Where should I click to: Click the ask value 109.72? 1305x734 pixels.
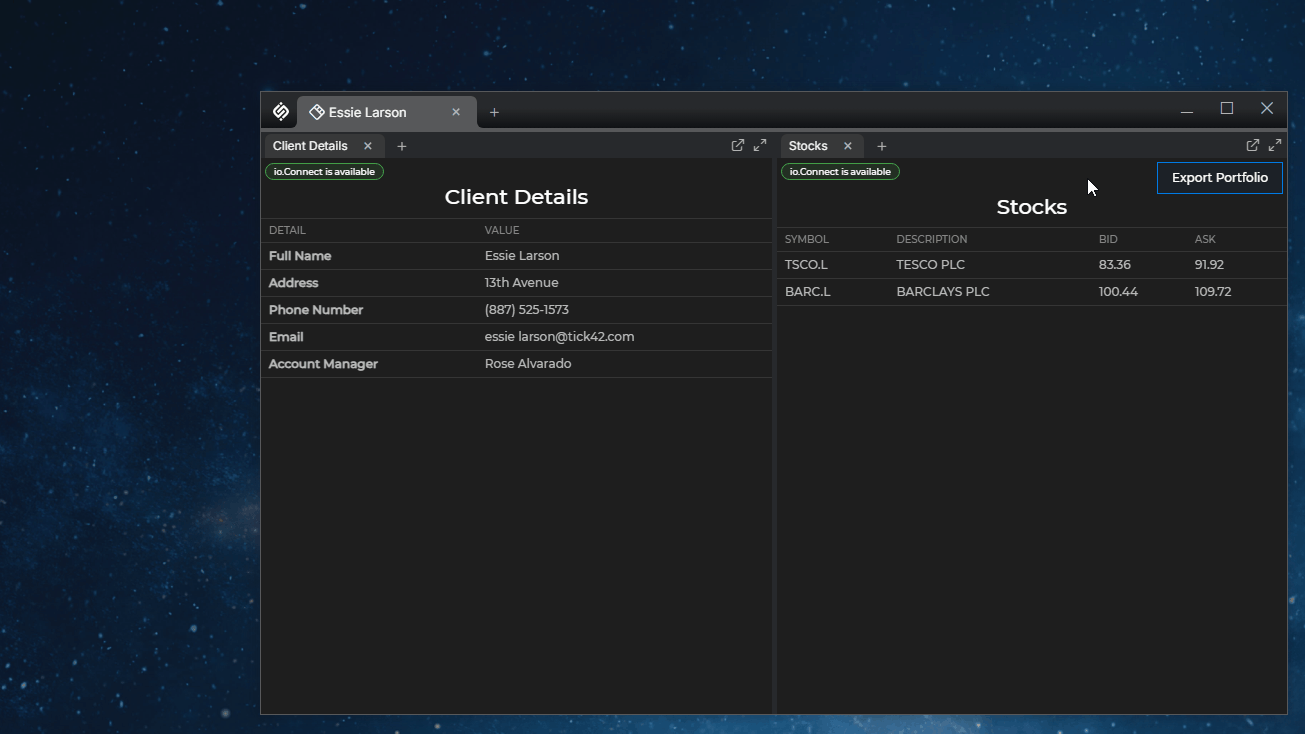click(x=1213, y=292)
